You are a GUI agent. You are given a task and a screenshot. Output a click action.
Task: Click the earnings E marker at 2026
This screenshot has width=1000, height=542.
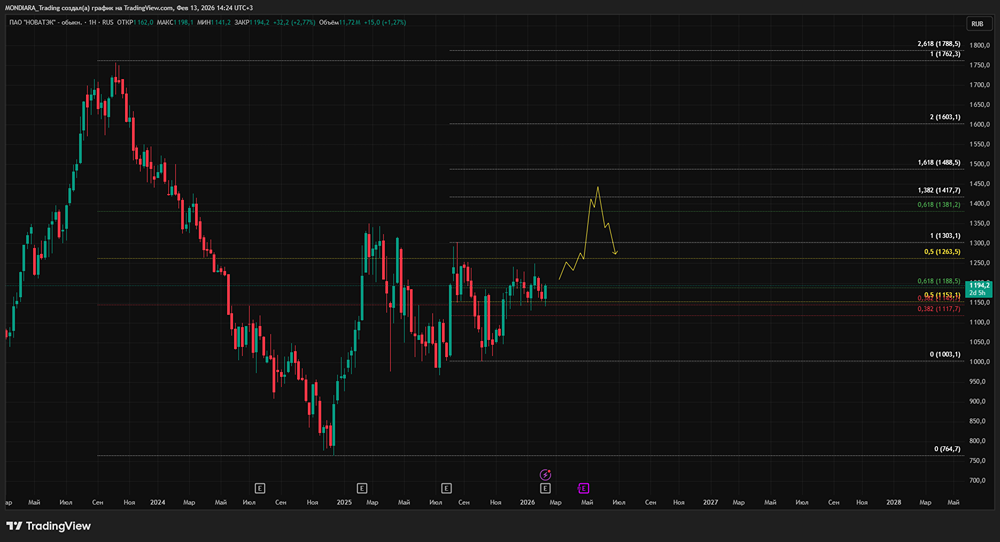[x=545, y=488]
